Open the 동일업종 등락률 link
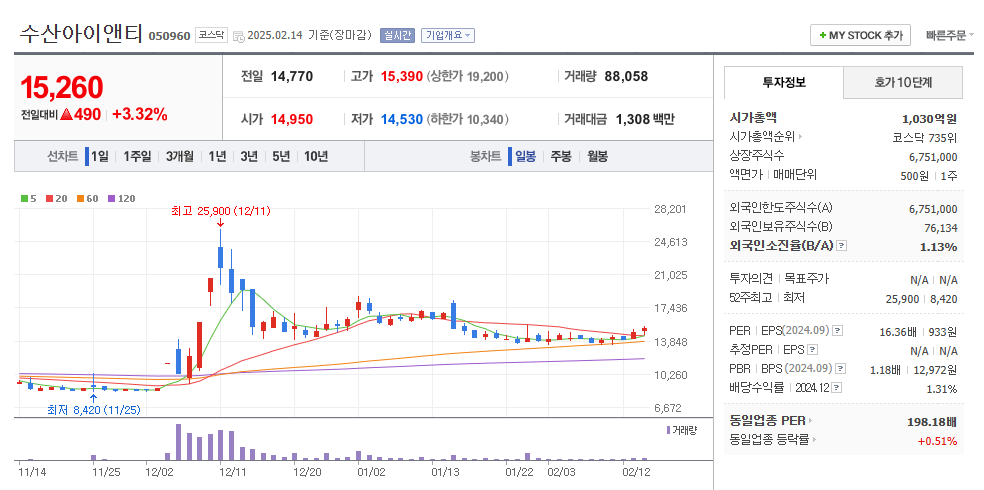984x490 pixels. (x=773, y=440)
